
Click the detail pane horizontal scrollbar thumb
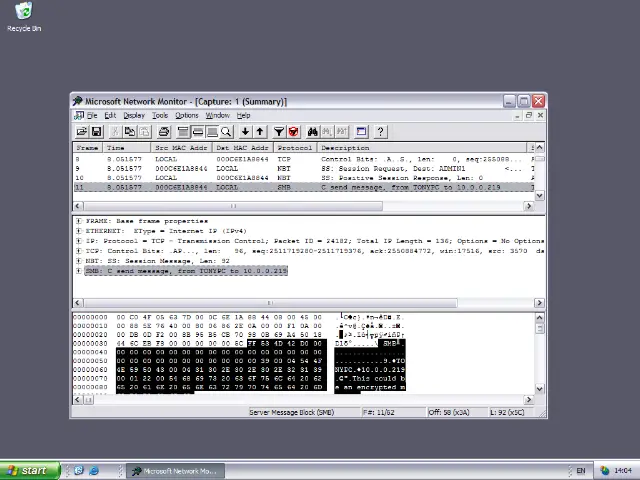(271, 303)
